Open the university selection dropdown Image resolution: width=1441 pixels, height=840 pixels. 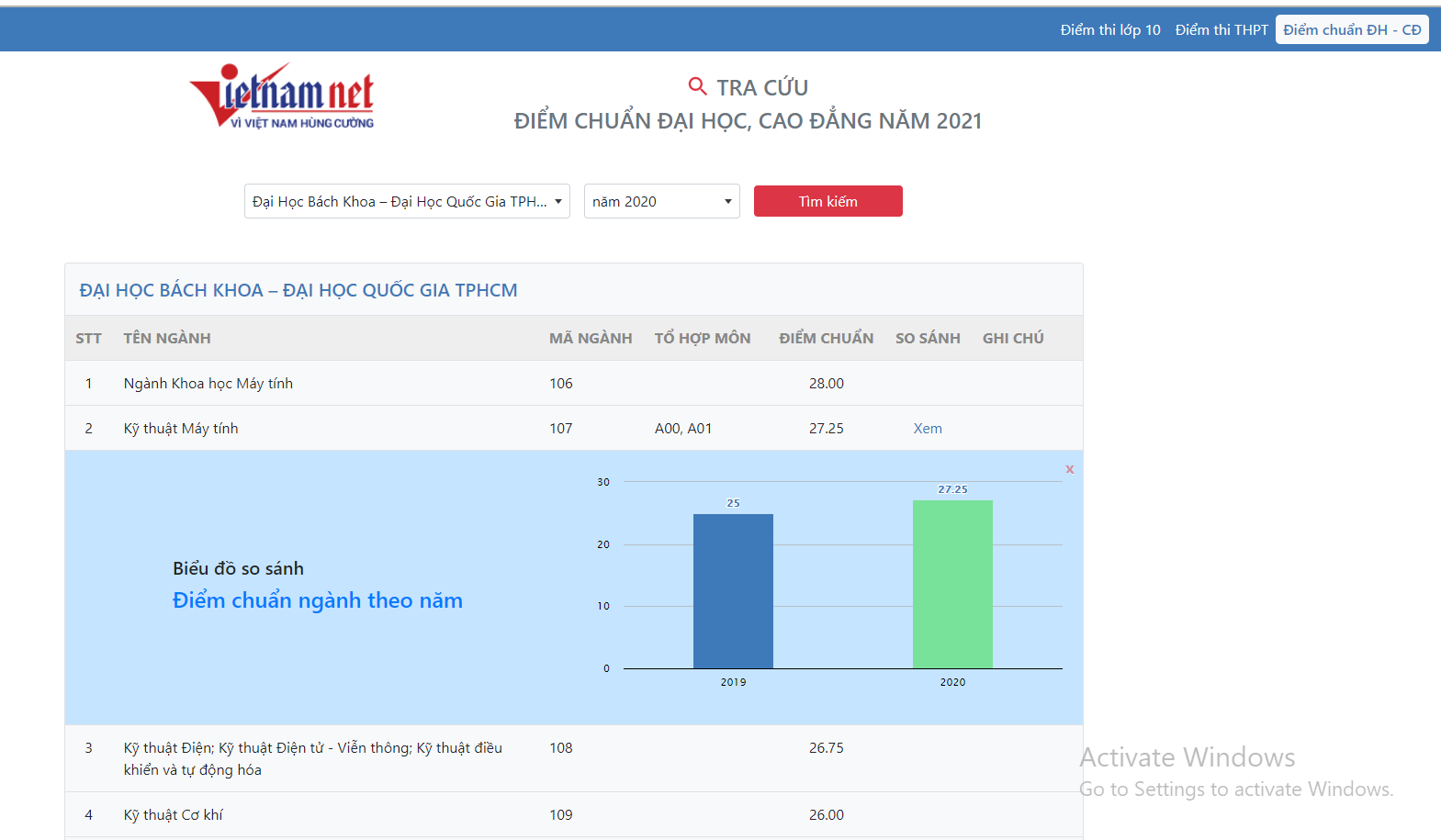tap(407, 201)
